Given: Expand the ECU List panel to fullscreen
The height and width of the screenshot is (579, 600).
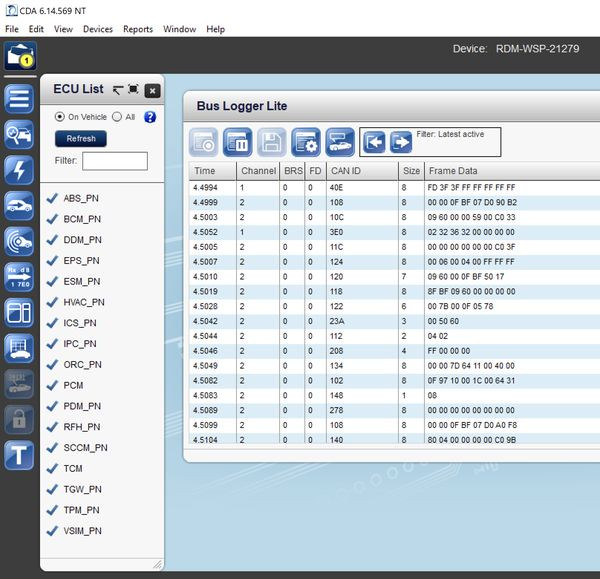Looking at the screenshot, I should pos(133,90).
